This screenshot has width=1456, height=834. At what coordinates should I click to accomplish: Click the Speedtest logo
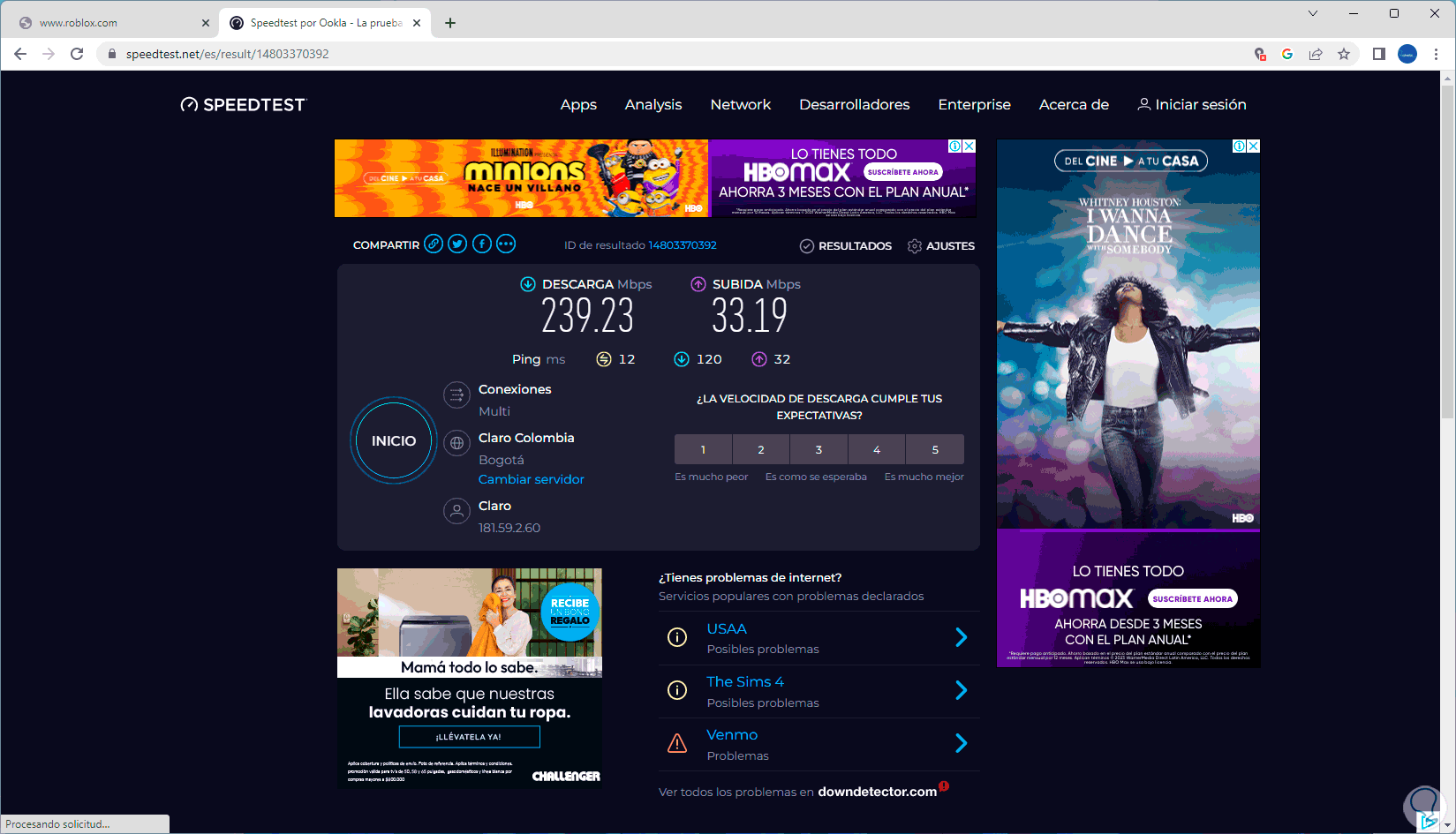(x=243, y=105)
